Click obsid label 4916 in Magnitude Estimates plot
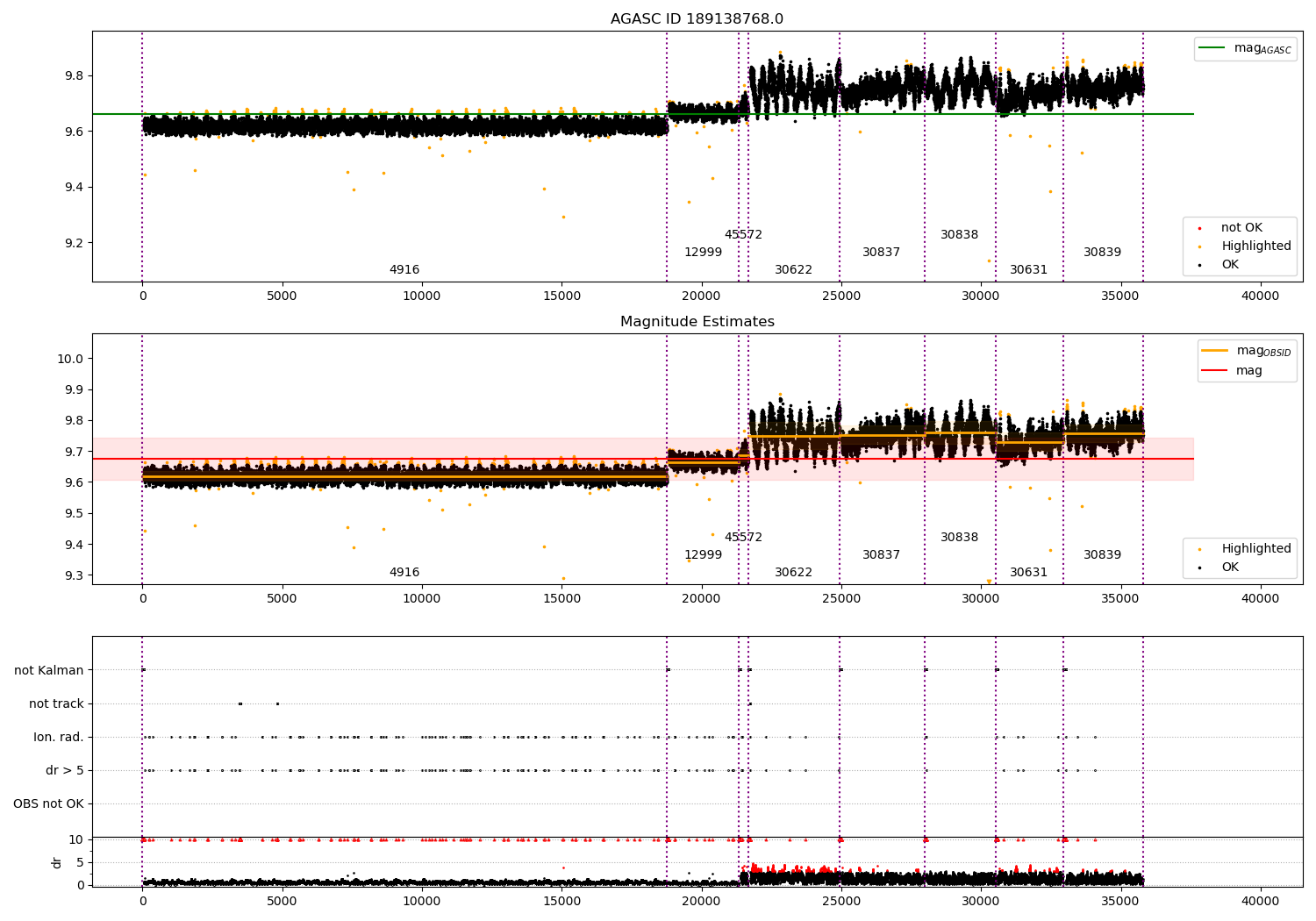Viewport: 1316px width, 921px height. pyautogui.click(x=404, y=573)
